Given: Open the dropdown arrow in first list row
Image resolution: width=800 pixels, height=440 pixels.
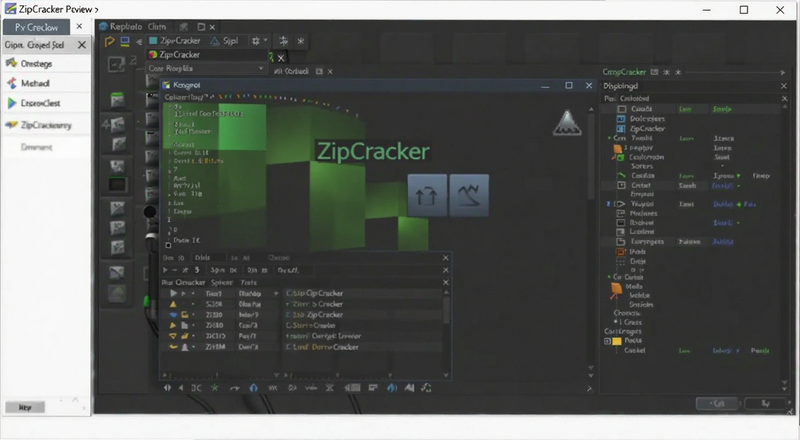Looking at the screenshot, I should point(276,294).
